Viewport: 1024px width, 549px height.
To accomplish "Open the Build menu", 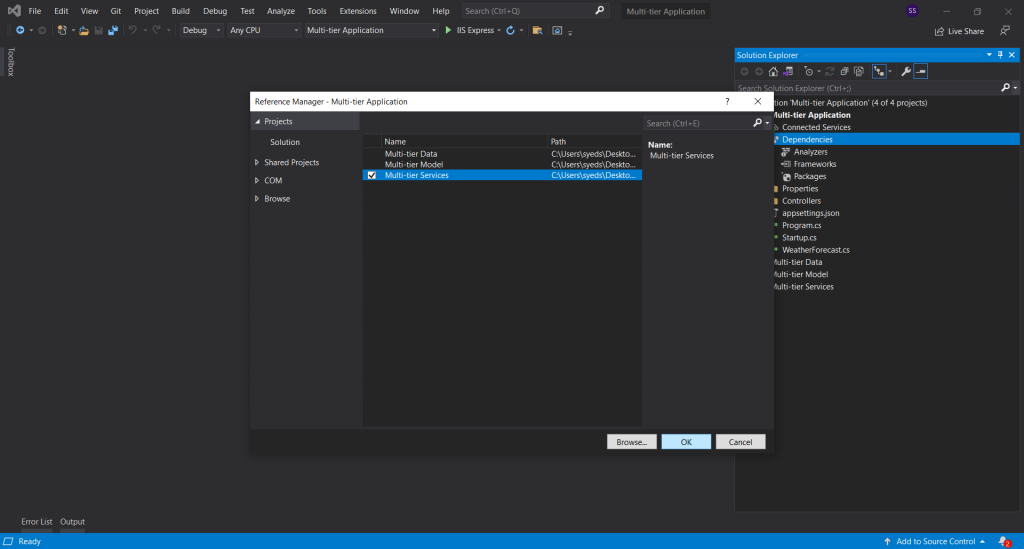I will pos(180,11).
